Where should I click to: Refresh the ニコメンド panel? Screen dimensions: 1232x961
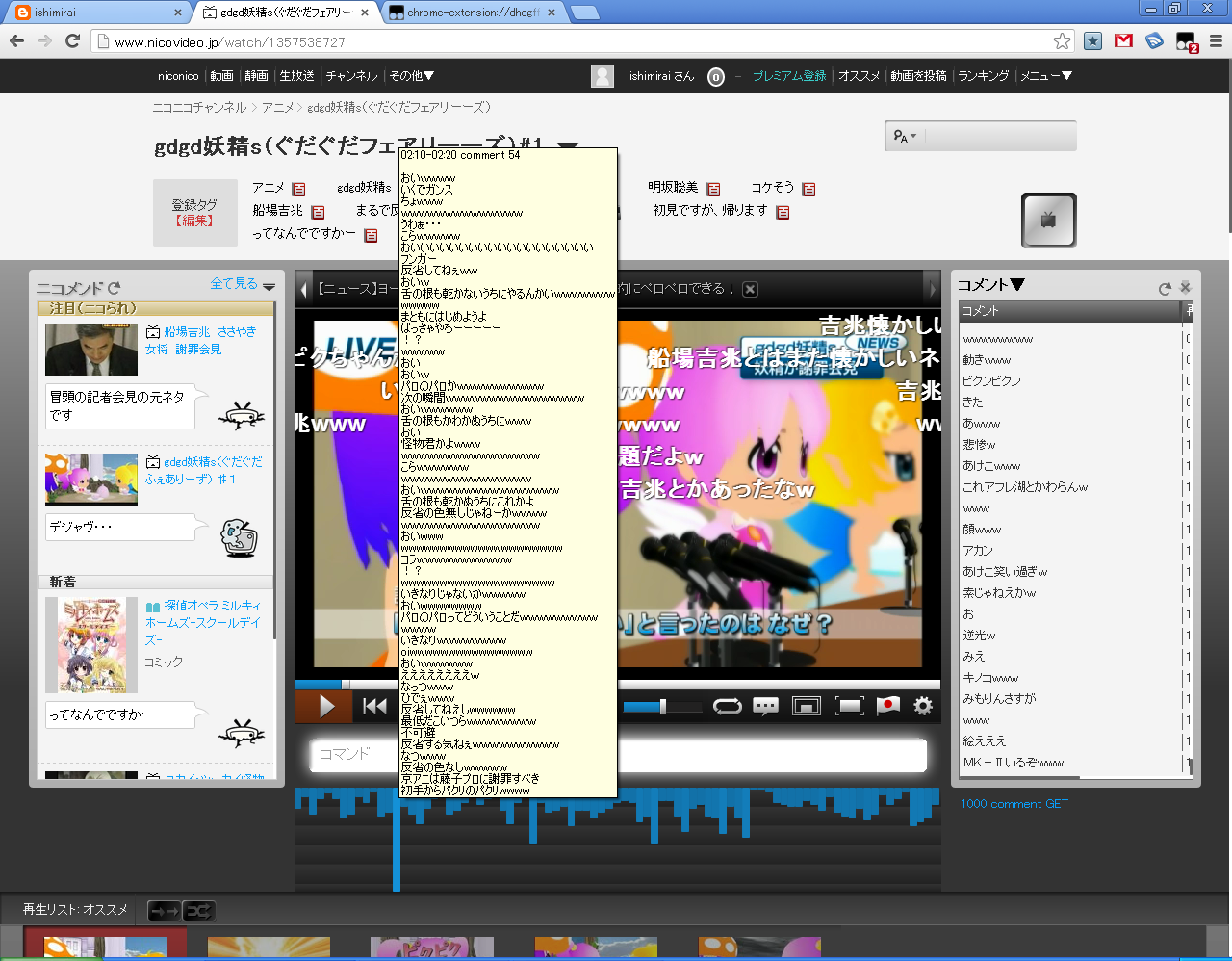(115, 288)
